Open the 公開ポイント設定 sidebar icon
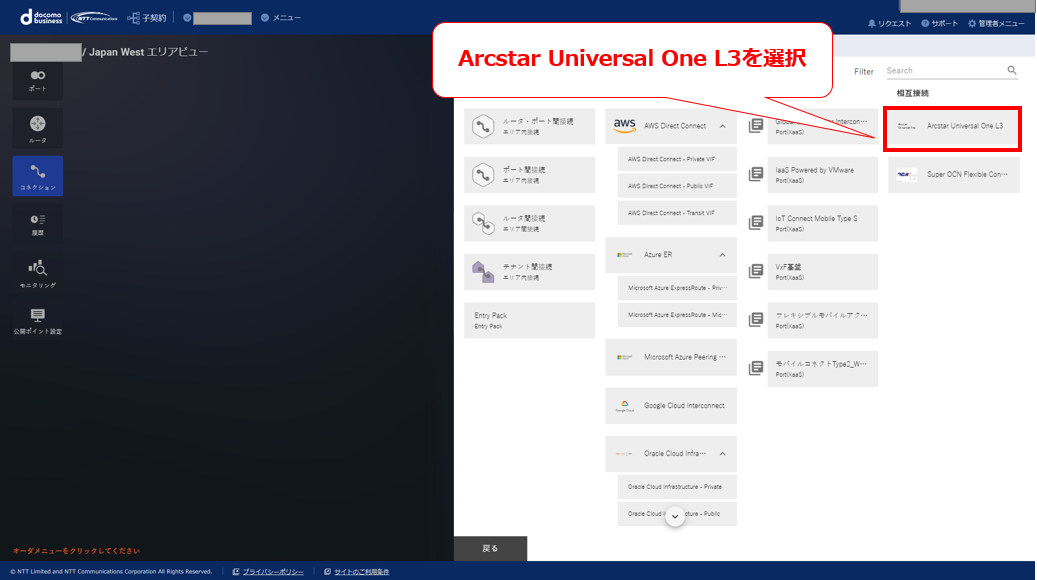The image size is (1037, 580). pyautogui.click(x=38, y=321)
